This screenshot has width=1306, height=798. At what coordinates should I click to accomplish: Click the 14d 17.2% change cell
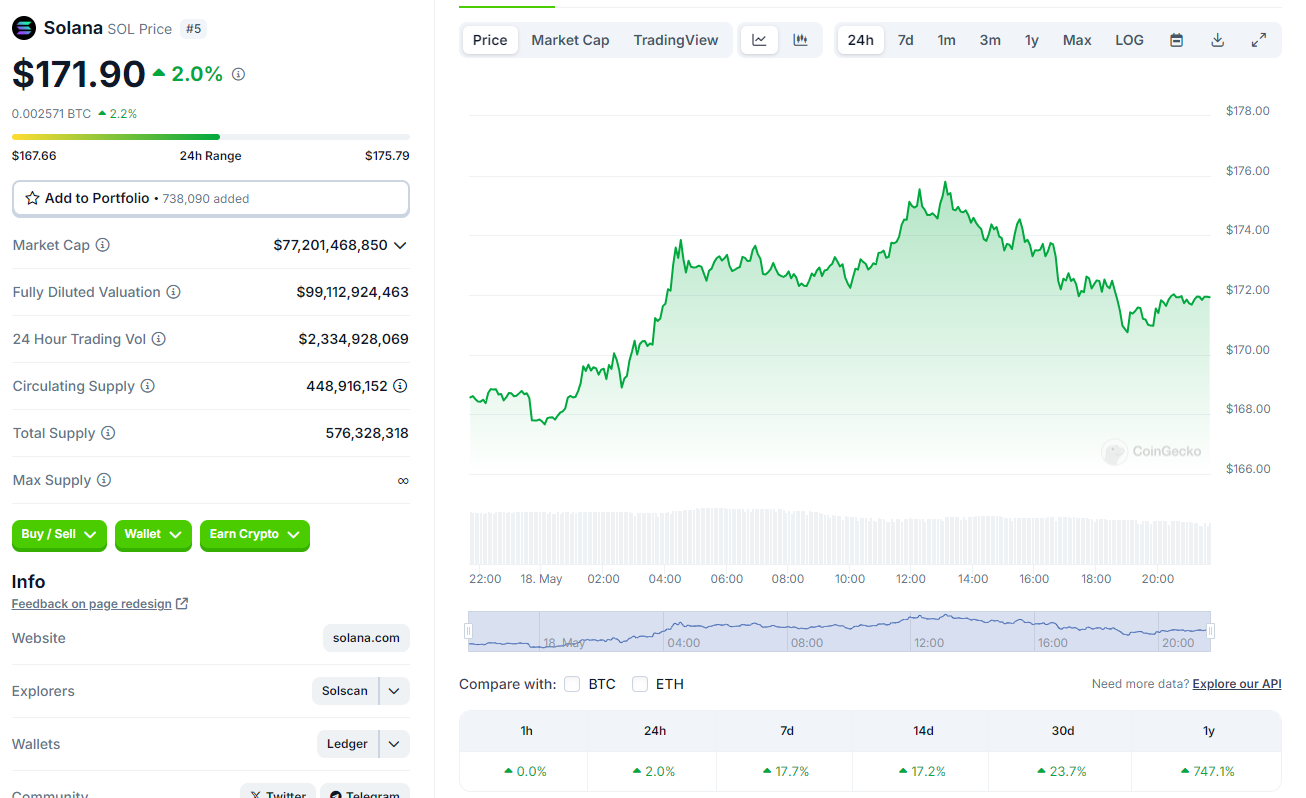(922, 771)
